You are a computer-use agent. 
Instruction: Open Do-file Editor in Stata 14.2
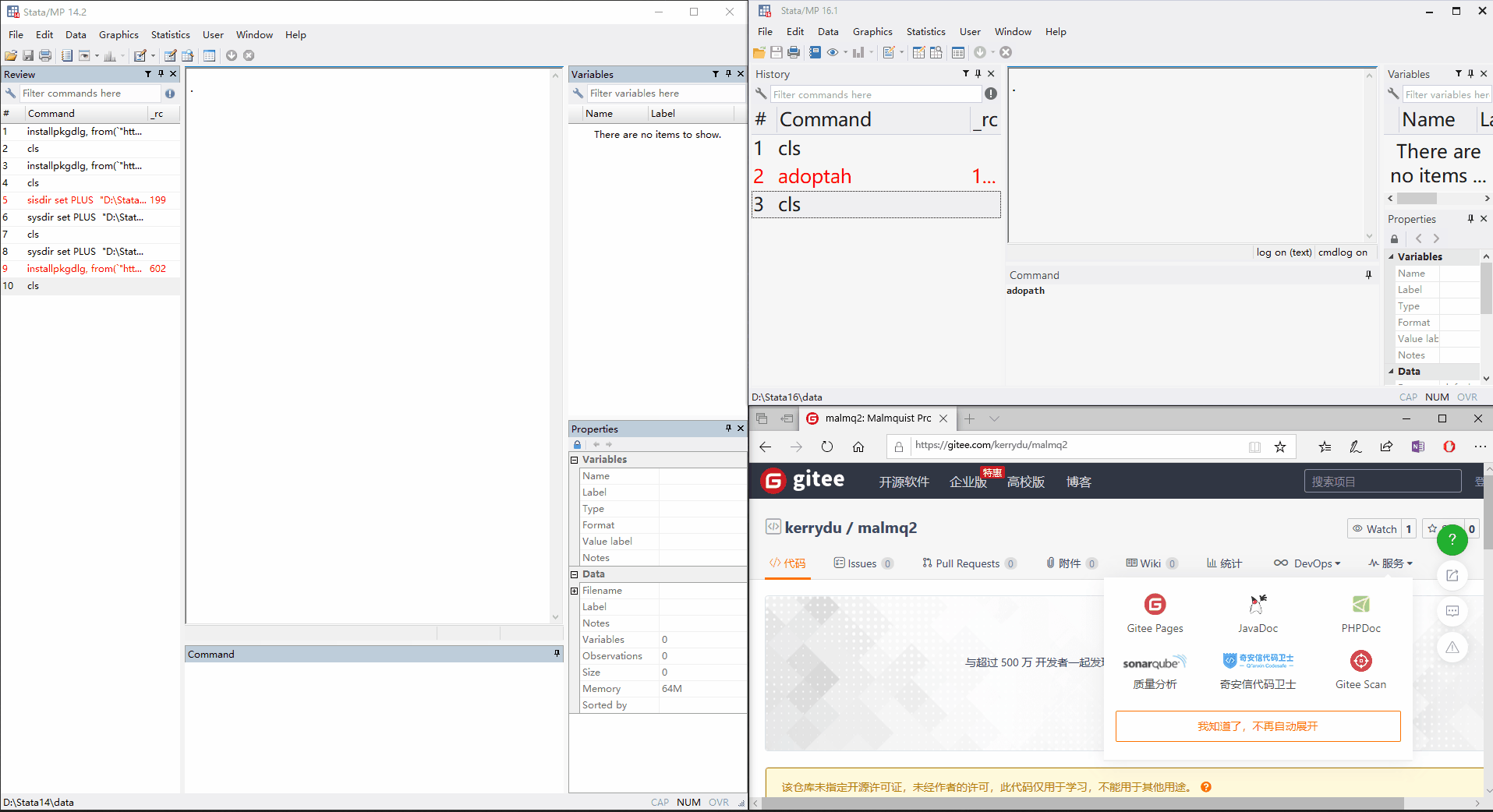pyautogui.click(x=140, y=55)
